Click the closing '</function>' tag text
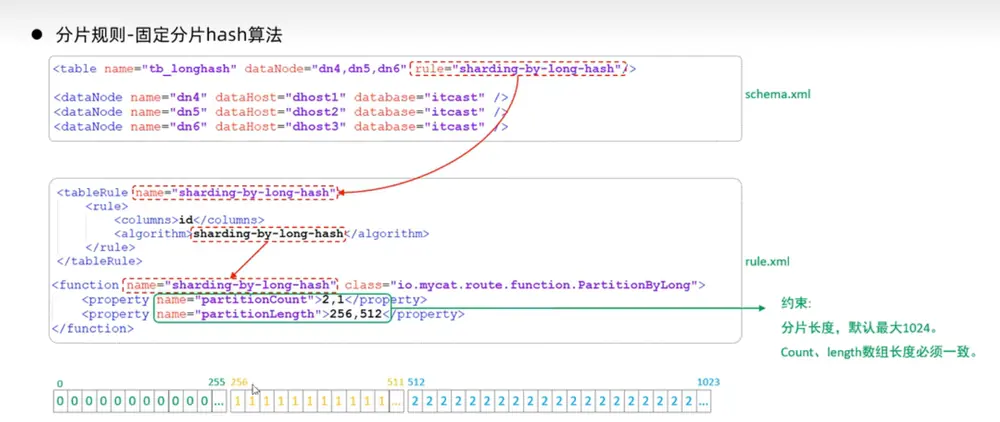1000x422 pixels. [x=93, y=329]
